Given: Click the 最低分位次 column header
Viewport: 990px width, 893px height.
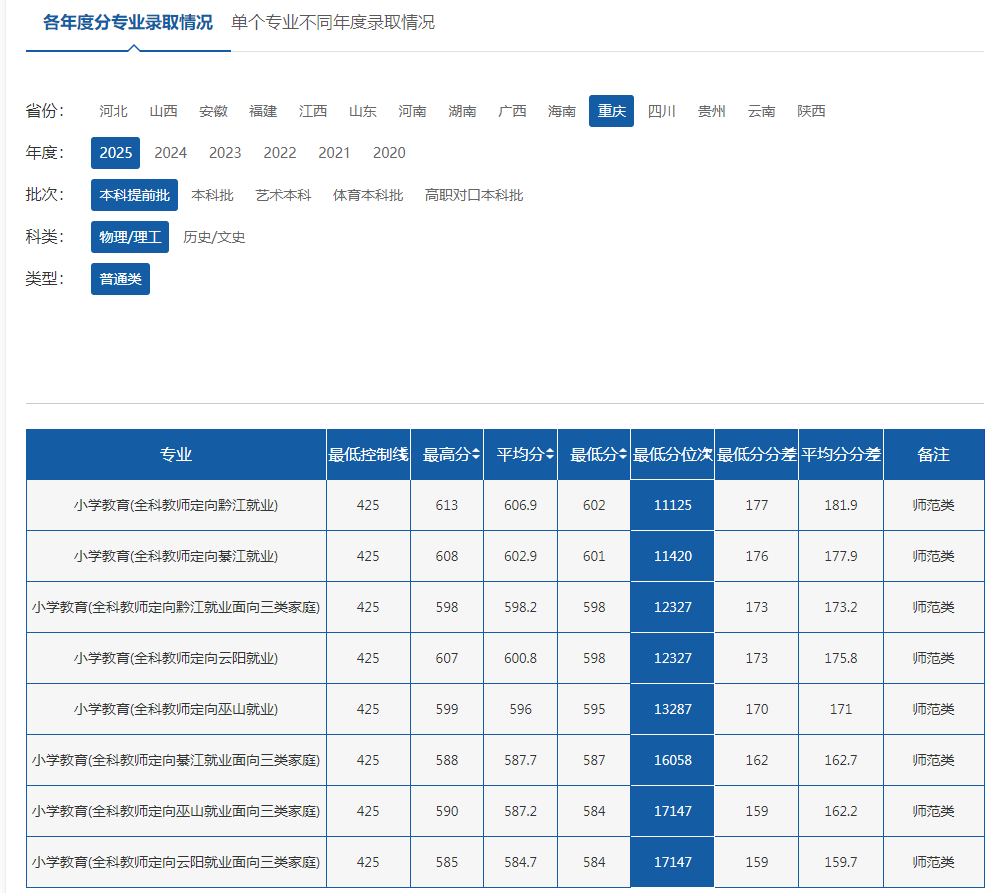Looking at the screenshot, I should click(672, 454).
